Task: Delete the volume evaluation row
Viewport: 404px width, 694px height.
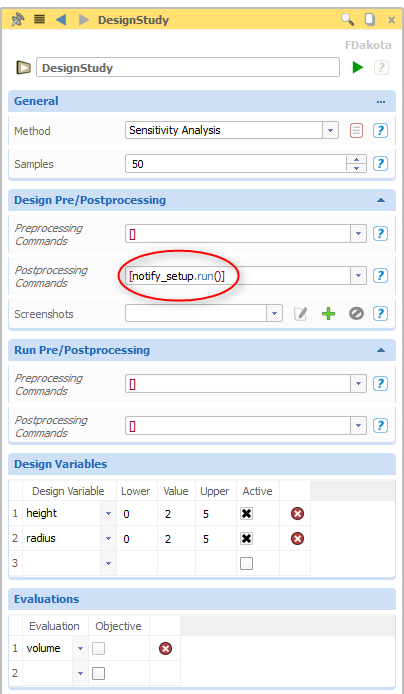Action: (x=165, y=649)
